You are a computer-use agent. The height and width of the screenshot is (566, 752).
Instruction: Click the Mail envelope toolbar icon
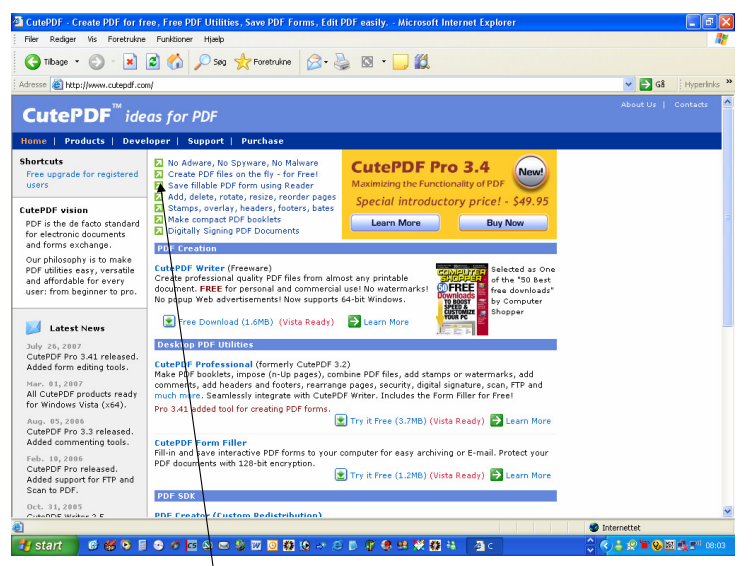(x=314, y=62)
